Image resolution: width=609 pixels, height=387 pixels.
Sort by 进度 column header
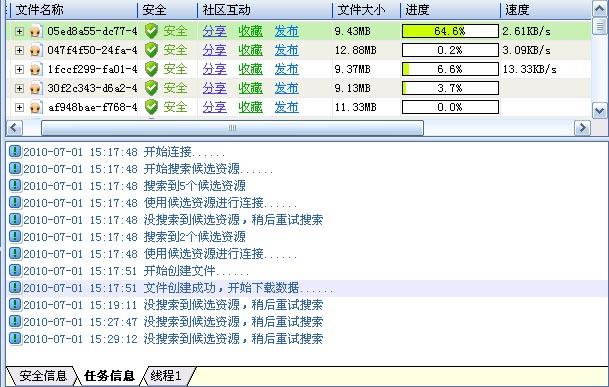[450, 10]
